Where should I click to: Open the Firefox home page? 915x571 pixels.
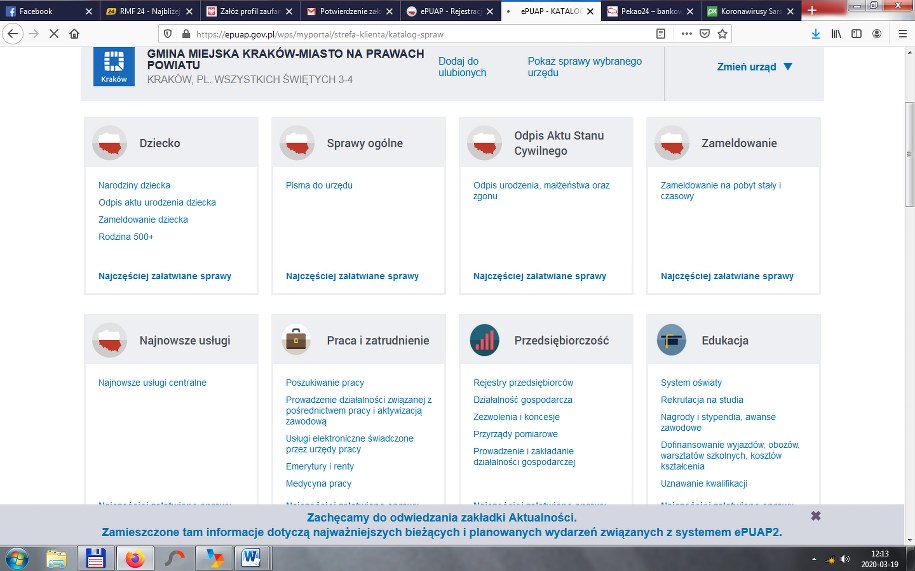click(x=74, y=34)
